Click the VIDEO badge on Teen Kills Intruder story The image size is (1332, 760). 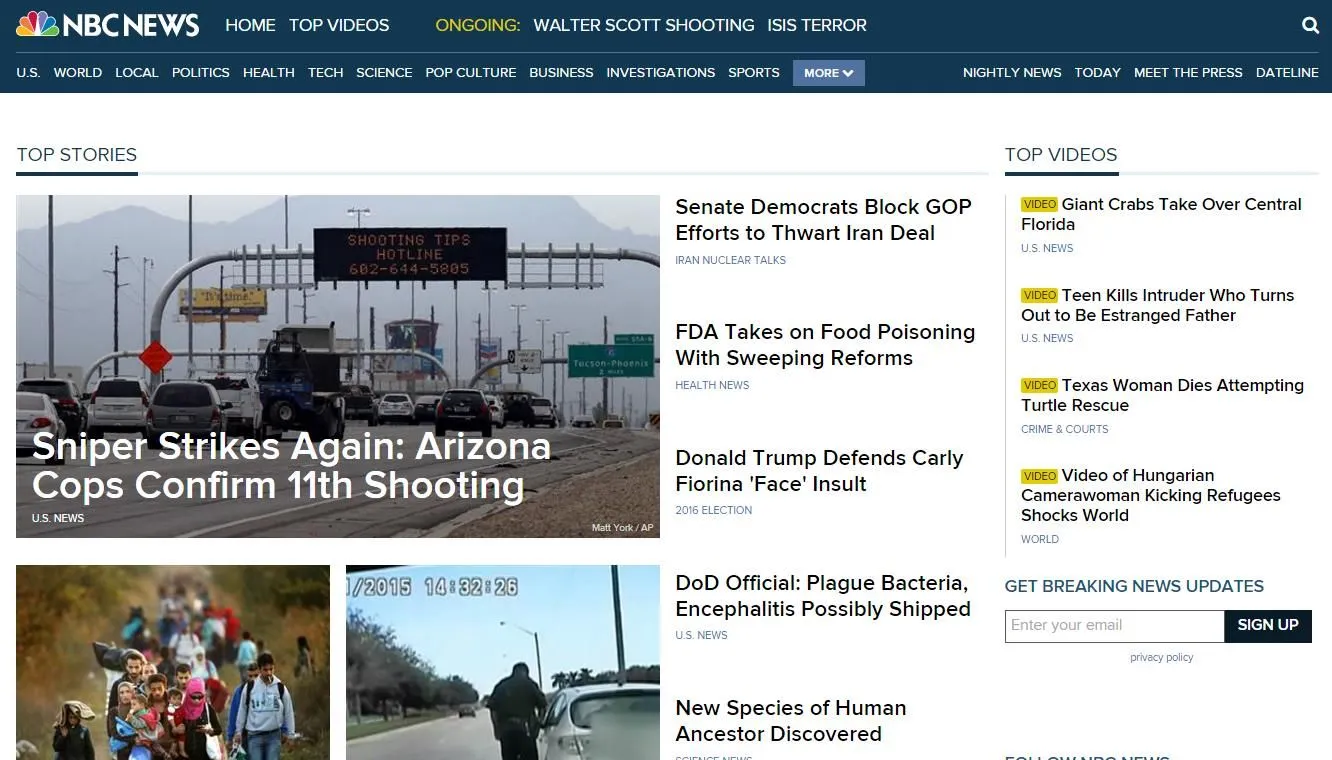tap(1040, 295)
